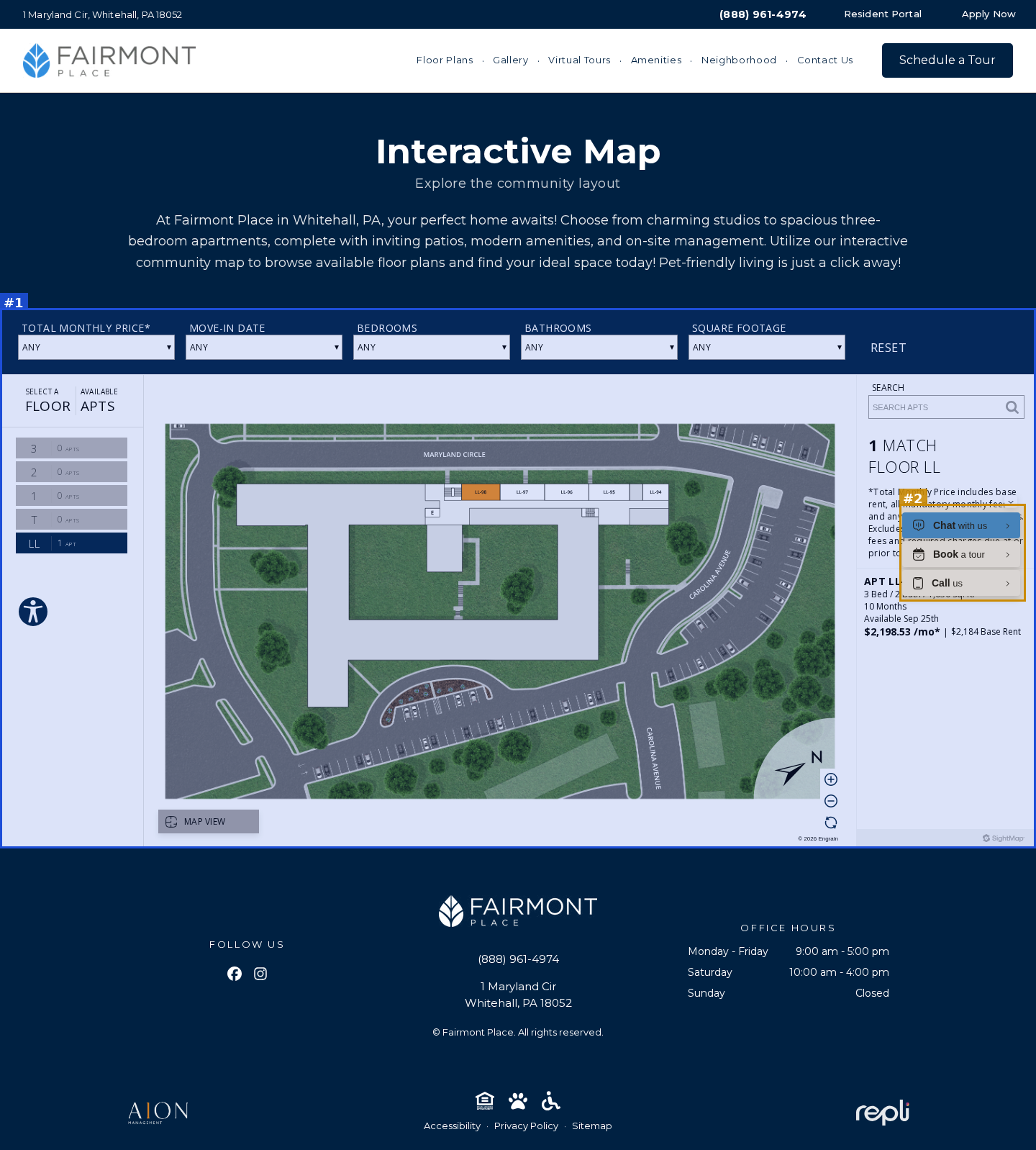Open the Accessibility footer link
The width and height of the screenshot is (1036, 1150).
[x=452, y=1126]
